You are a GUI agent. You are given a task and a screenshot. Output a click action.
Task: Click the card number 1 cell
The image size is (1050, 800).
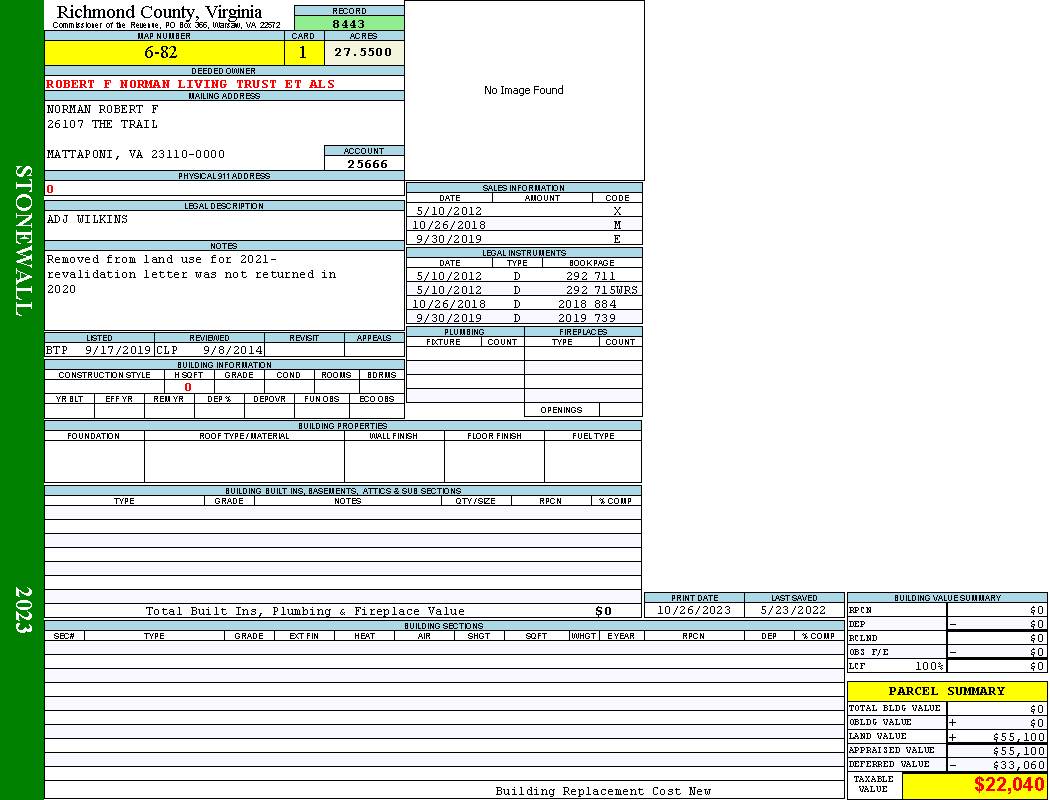[303, 53]
